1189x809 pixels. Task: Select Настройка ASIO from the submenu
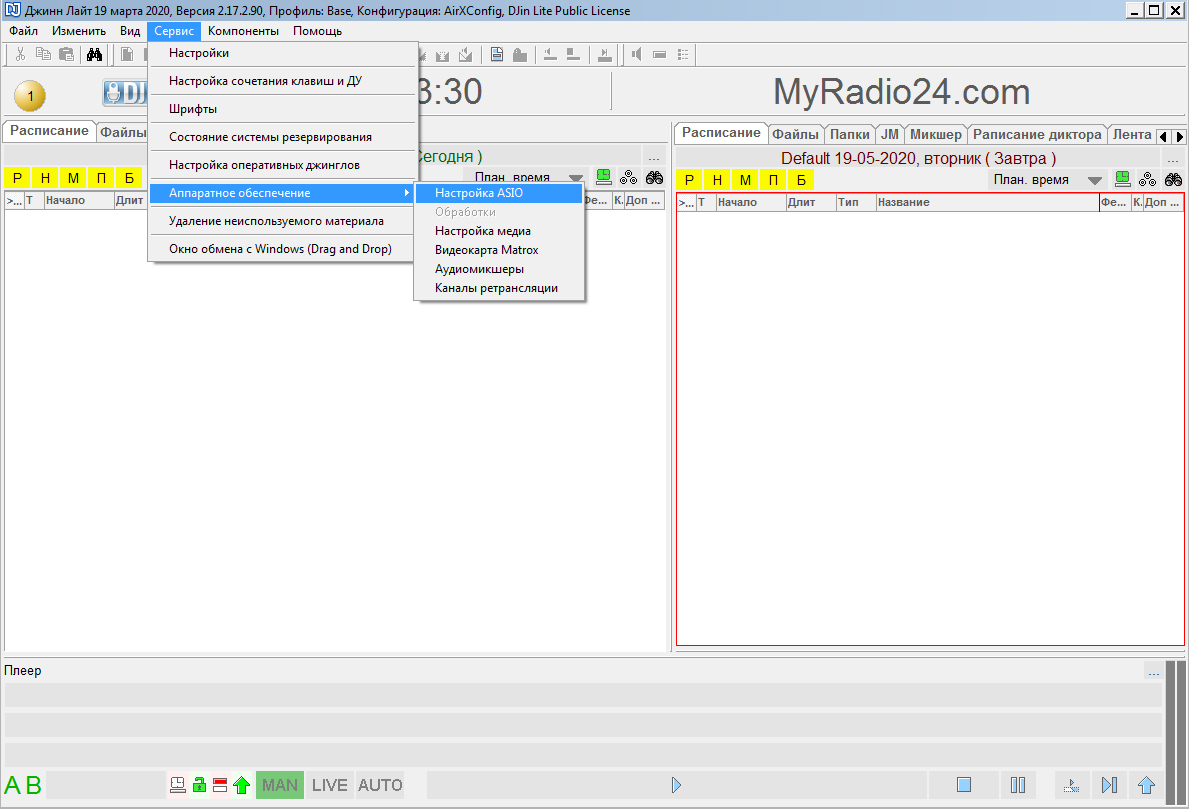click(x=479, y=193)
